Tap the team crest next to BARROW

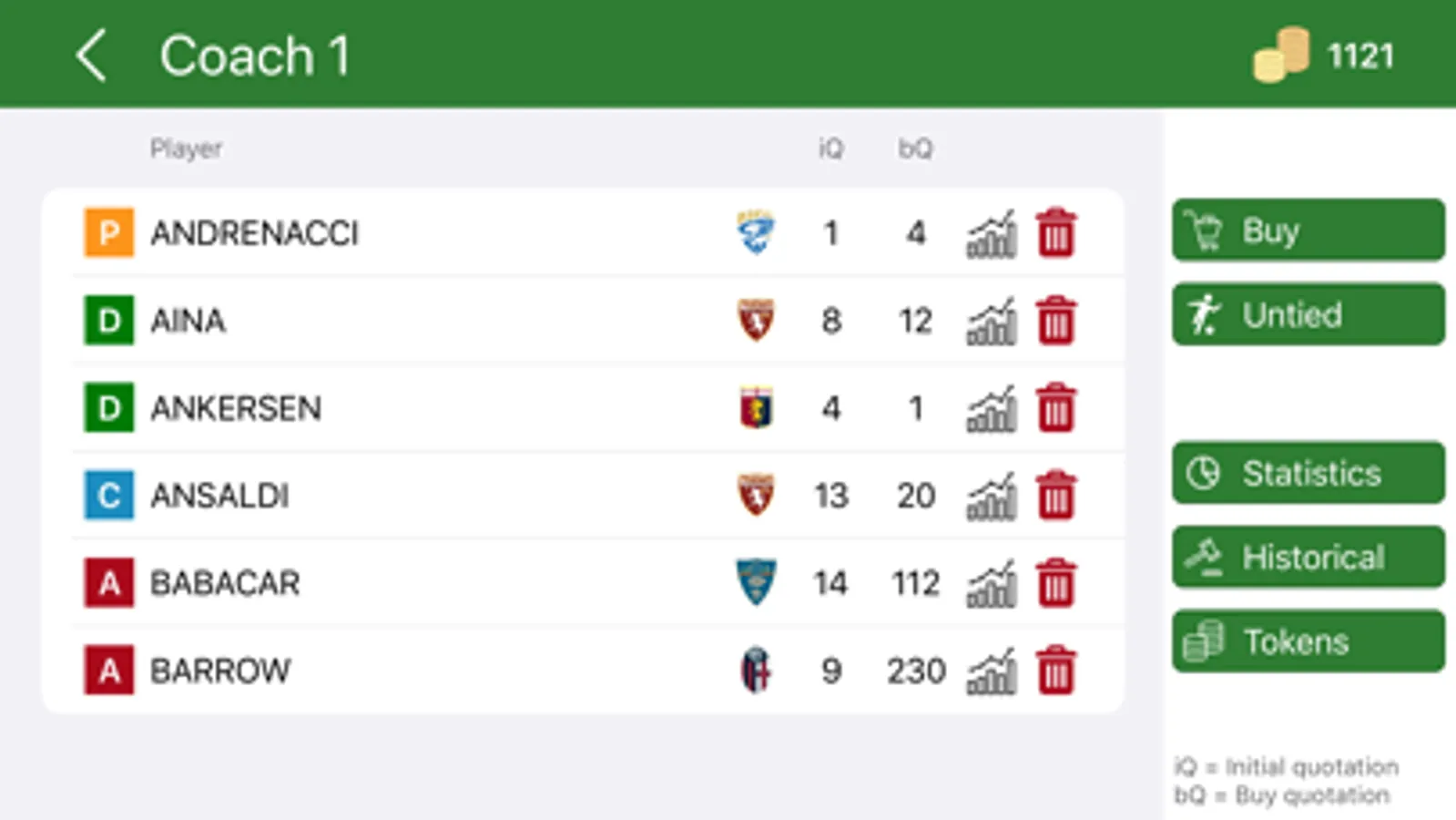(x=756, y=671)
